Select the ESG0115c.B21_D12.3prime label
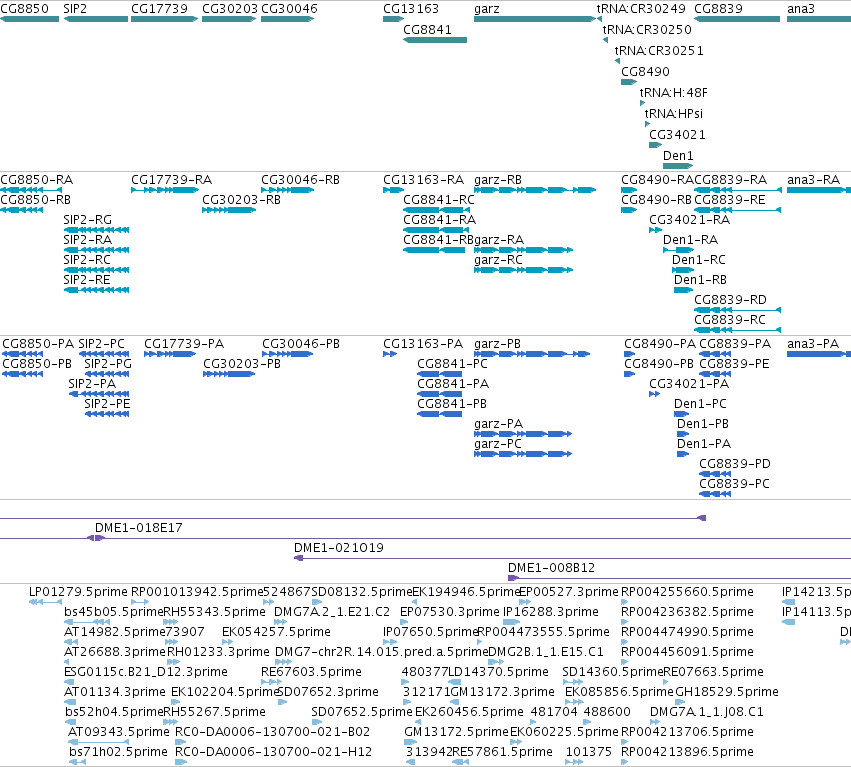 click(145, 672)
